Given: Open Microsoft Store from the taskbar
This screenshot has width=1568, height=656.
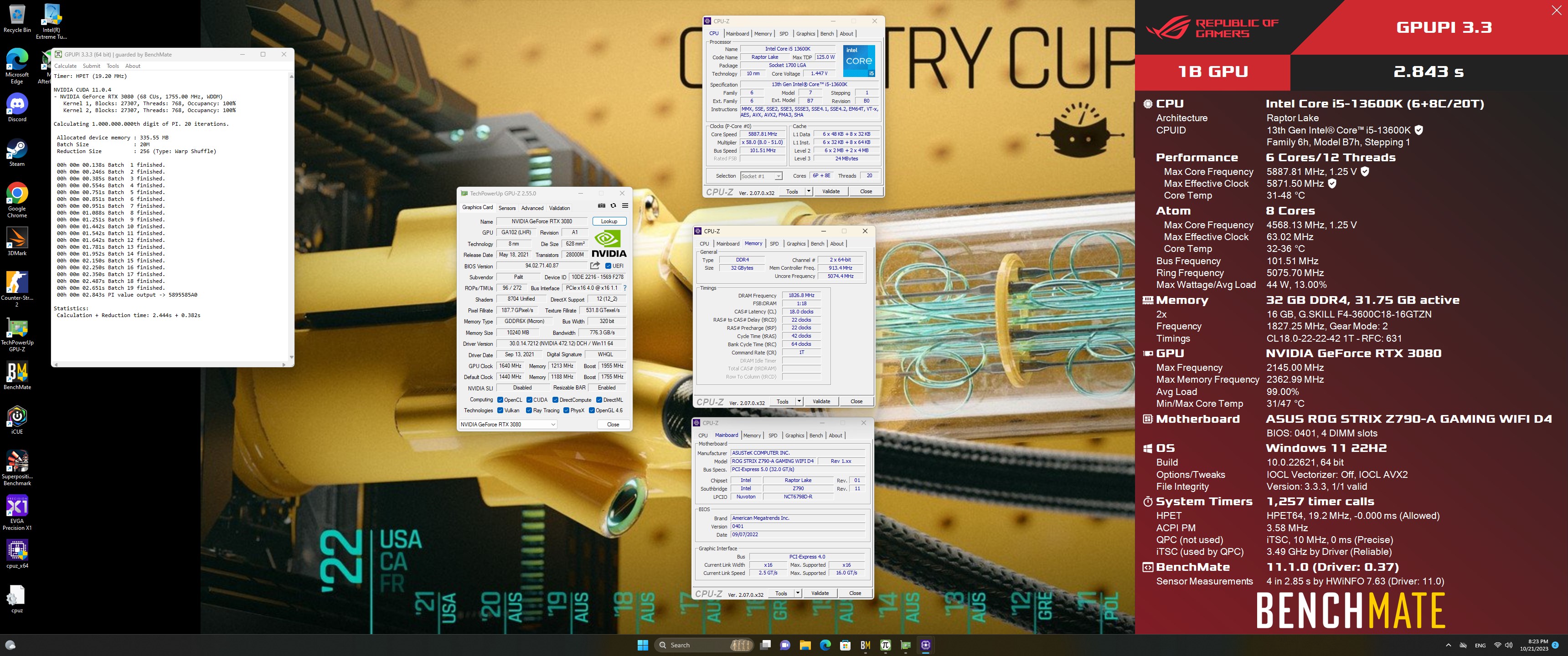Looking at the screenshot, I should point(846,645).
